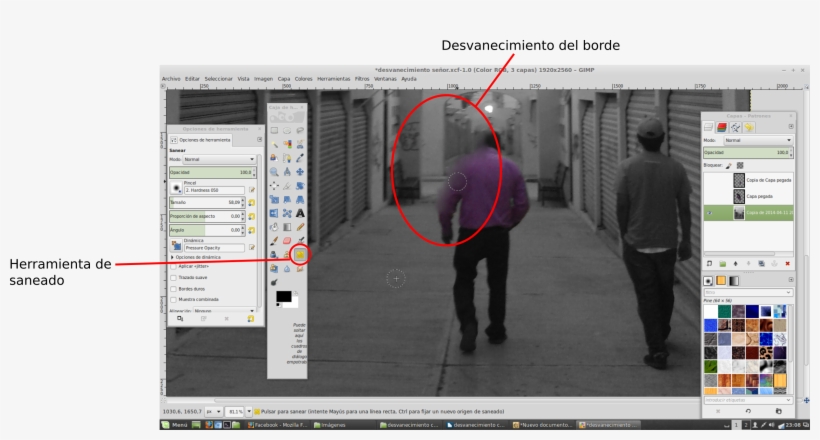
Task: Open Alineación Ninguno dropdown
Action: (x=224, y=311)
